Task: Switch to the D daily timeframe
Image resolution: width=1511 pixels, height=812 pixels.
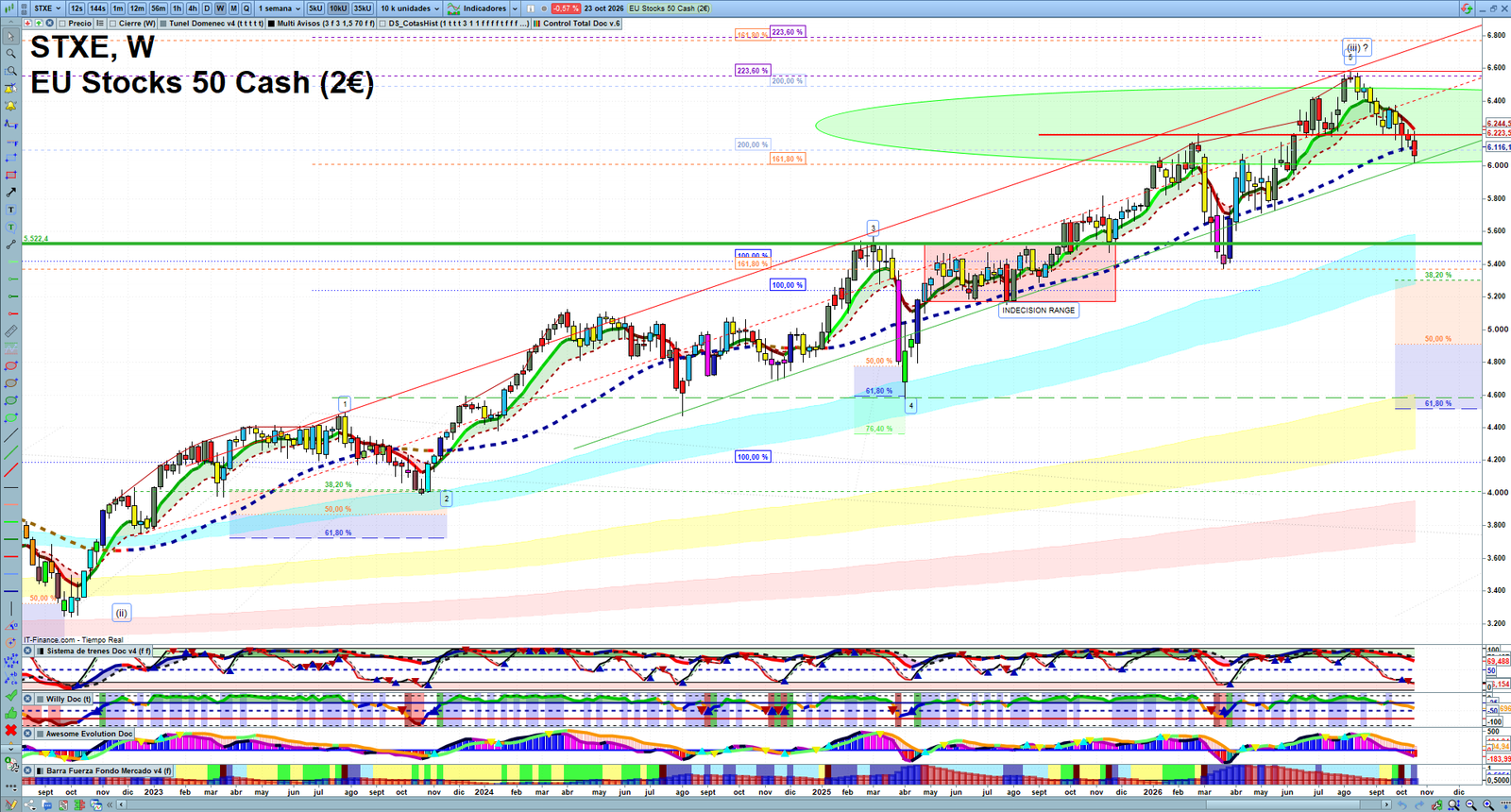Action: 207,8
